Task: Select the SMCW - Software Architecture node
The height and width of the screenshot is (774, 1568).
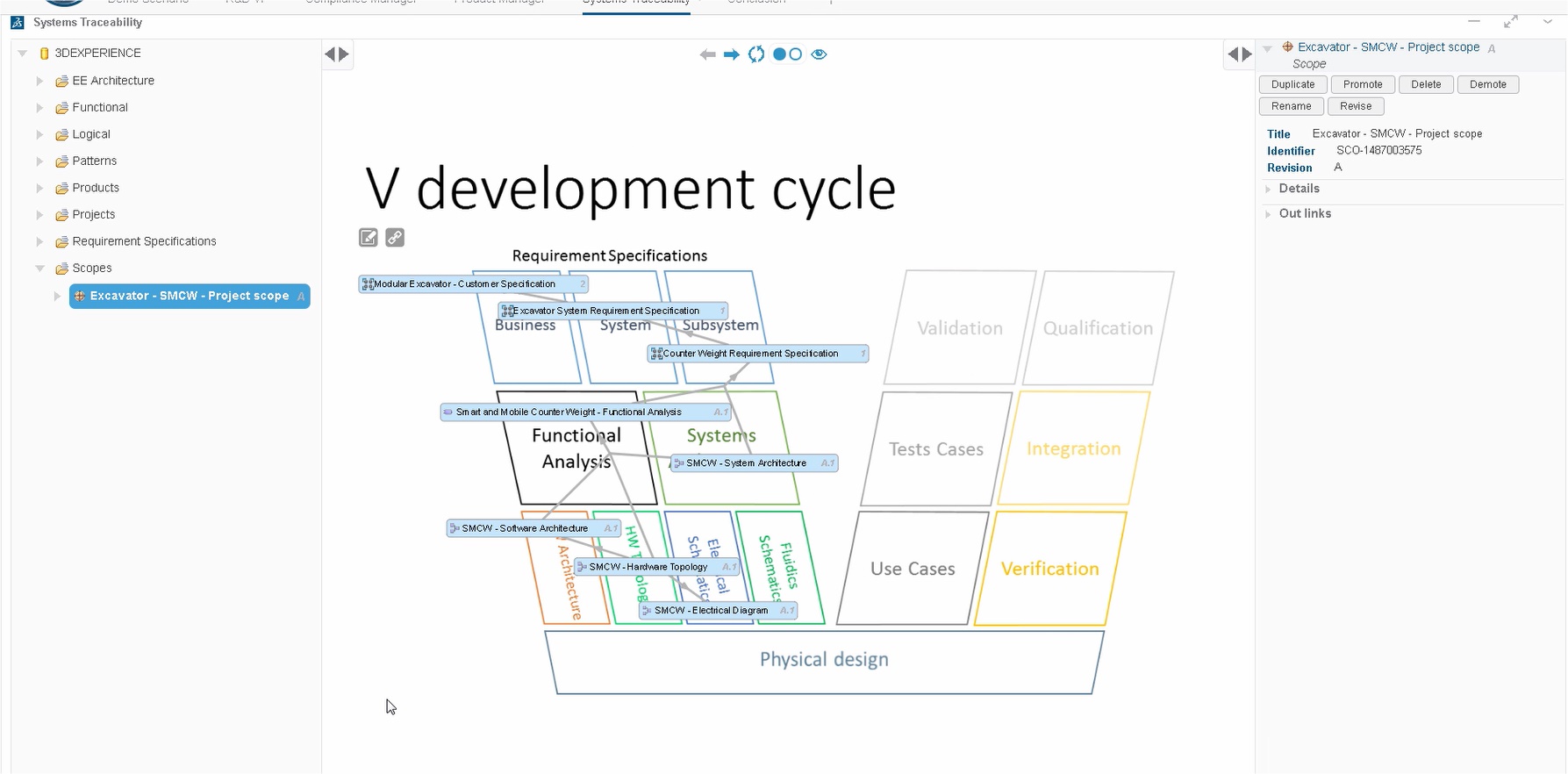Action: pyautogui.click(x=533, y=528)
